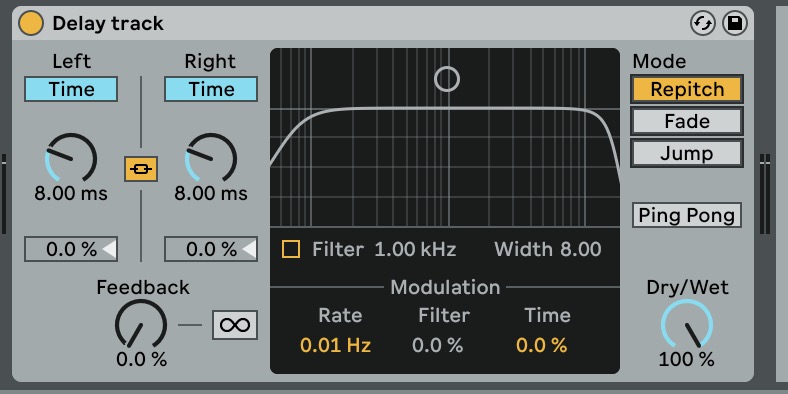Viewport: 788px width, 394px height.
Task: Click the Modulation Filter 0.0 % value
Action: click(x=437, y=345)
